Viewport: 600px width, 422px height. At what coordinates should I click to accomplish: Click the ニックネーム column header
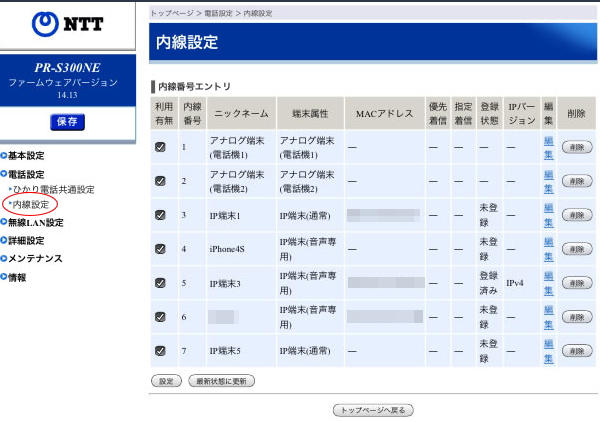241,114
